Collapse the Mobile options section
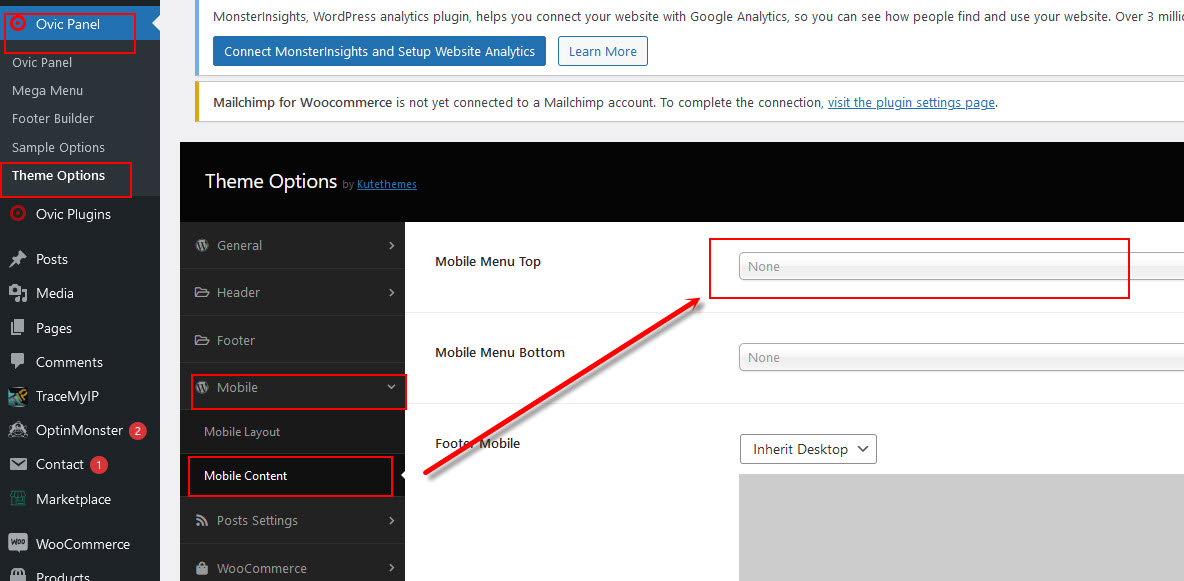The width and height of the screenshot is (1184, 581). point(391,387)
